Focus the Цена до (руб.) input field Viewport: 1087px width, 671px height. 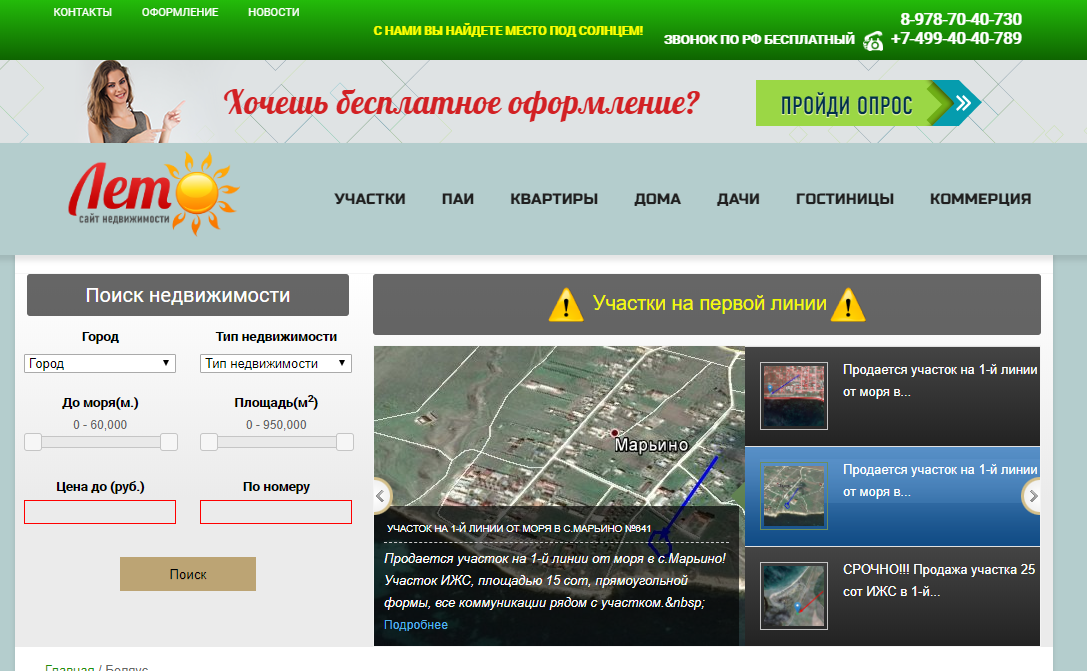(x=100, y=512)
